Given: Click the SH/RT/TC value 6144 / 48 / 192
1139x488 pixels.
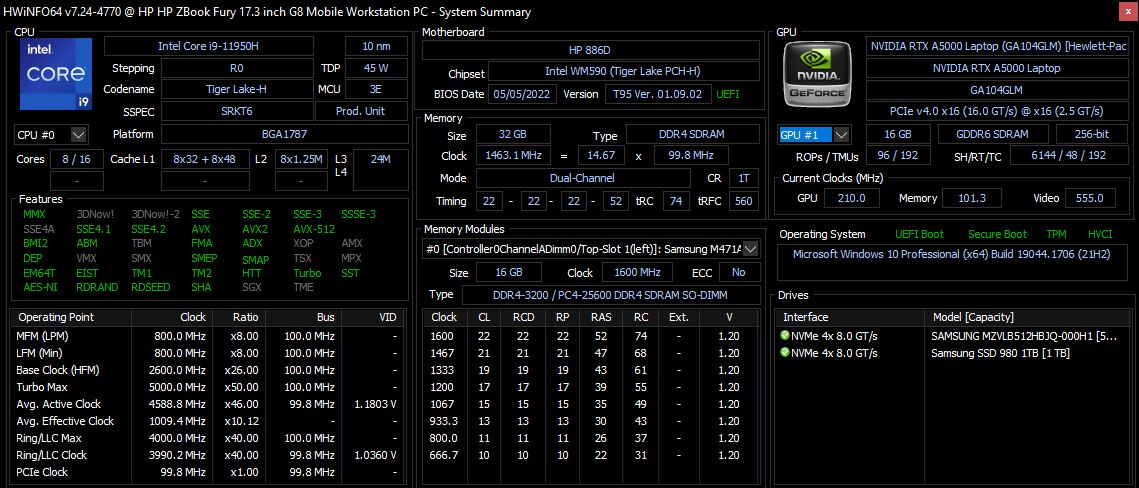Looking at the screenshot, I should click(1069, 156).
